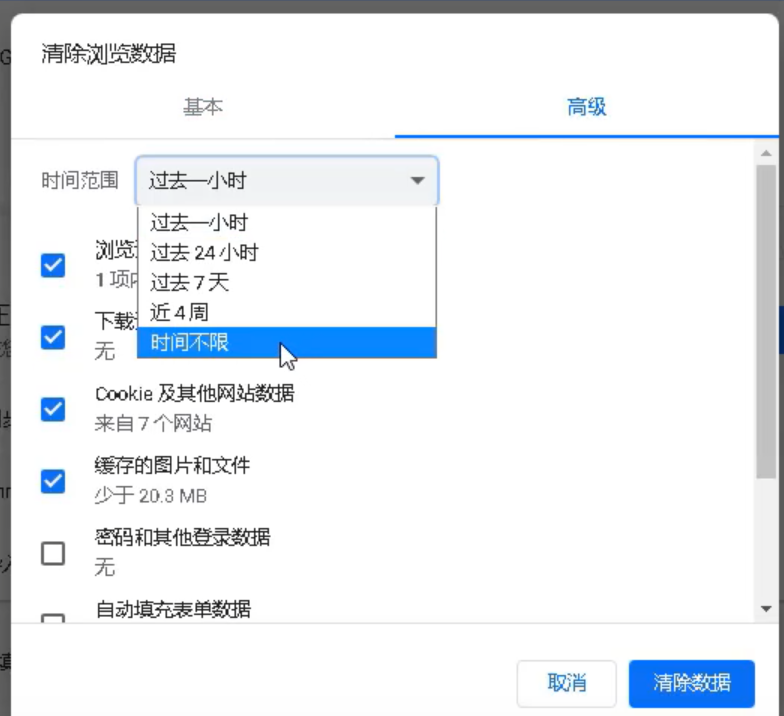Switch to the 基本 tab
784x716 pixels.
tap(203, 107)
